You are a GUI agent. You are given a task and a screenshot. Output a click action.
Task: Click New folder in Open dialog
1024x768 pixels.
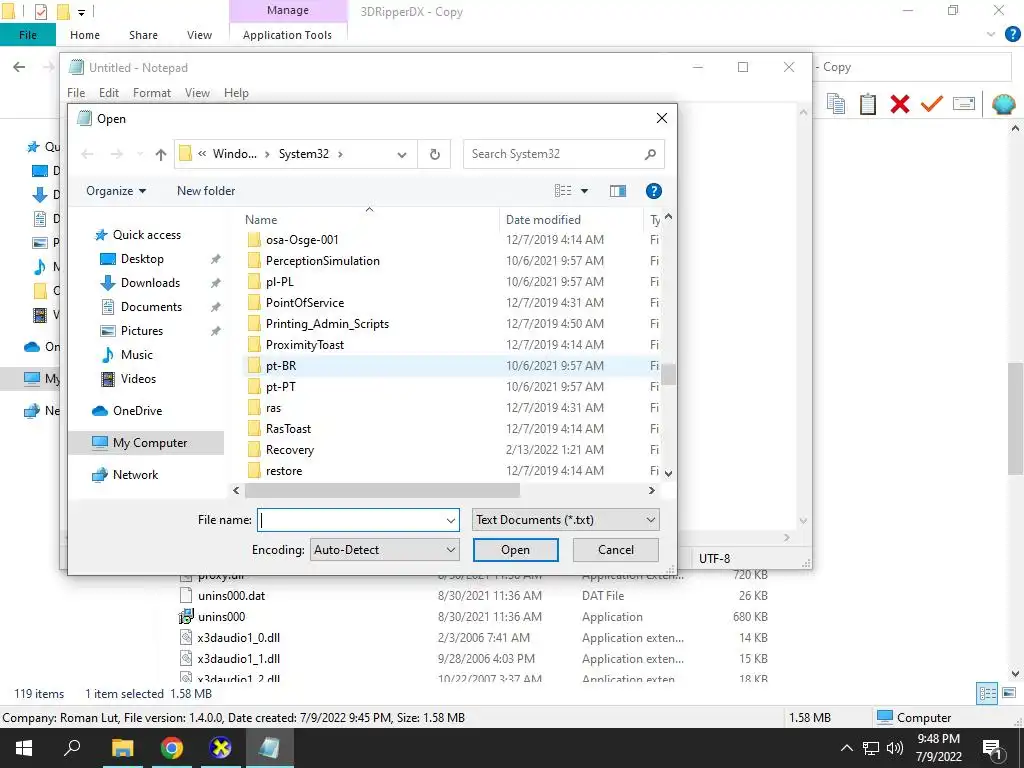(x=206, y=191)
